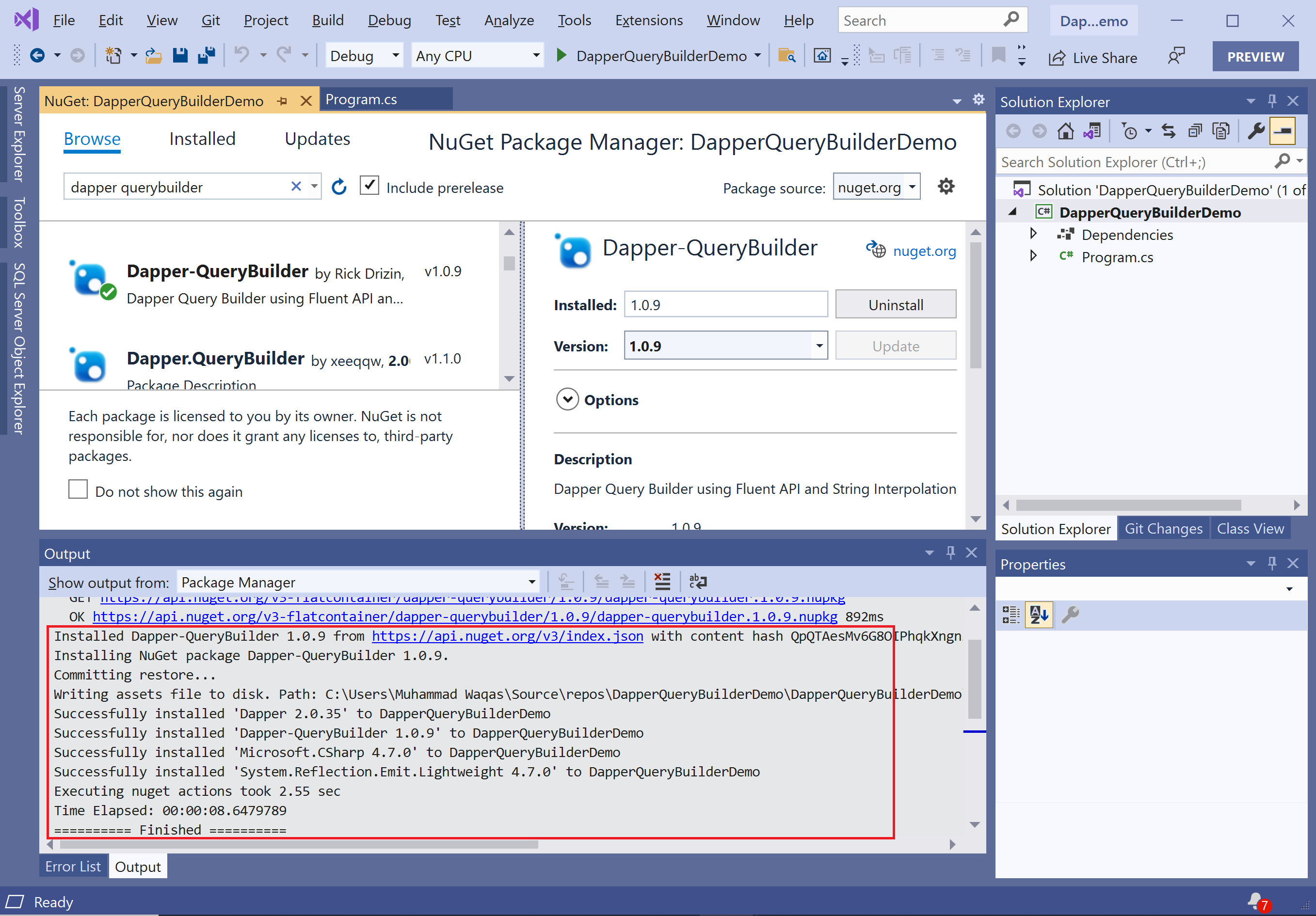
Task: Expand the Dependencies tree node
Action: coord(1033,234)
